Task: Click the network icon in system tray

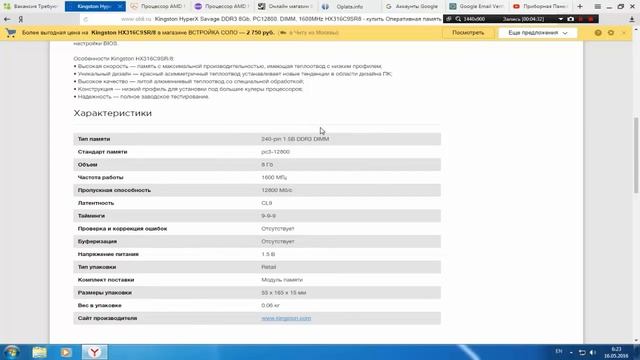Action: point(582,352)
